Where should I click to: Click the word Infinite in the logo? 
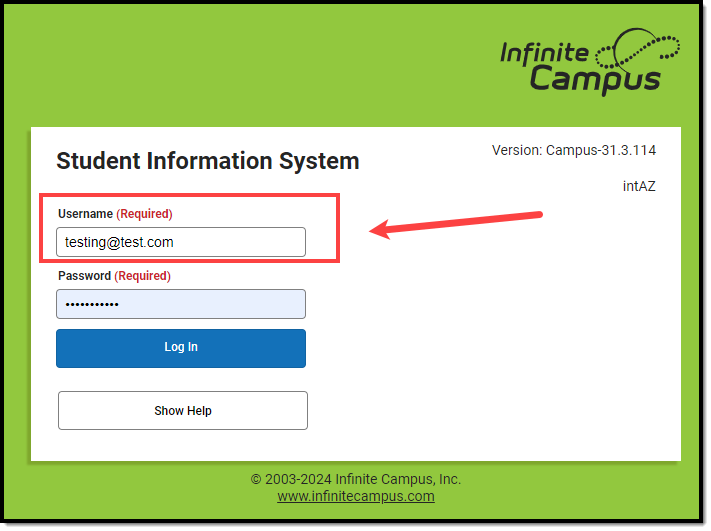[x=544, y=53]
